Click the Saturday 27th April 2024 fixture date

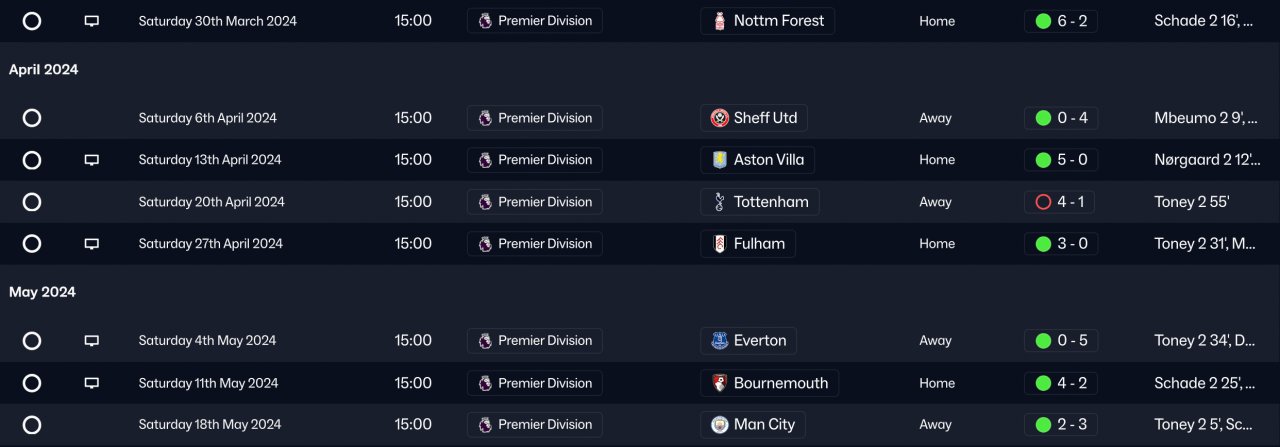pyautogui.click(x=210, y=244)
